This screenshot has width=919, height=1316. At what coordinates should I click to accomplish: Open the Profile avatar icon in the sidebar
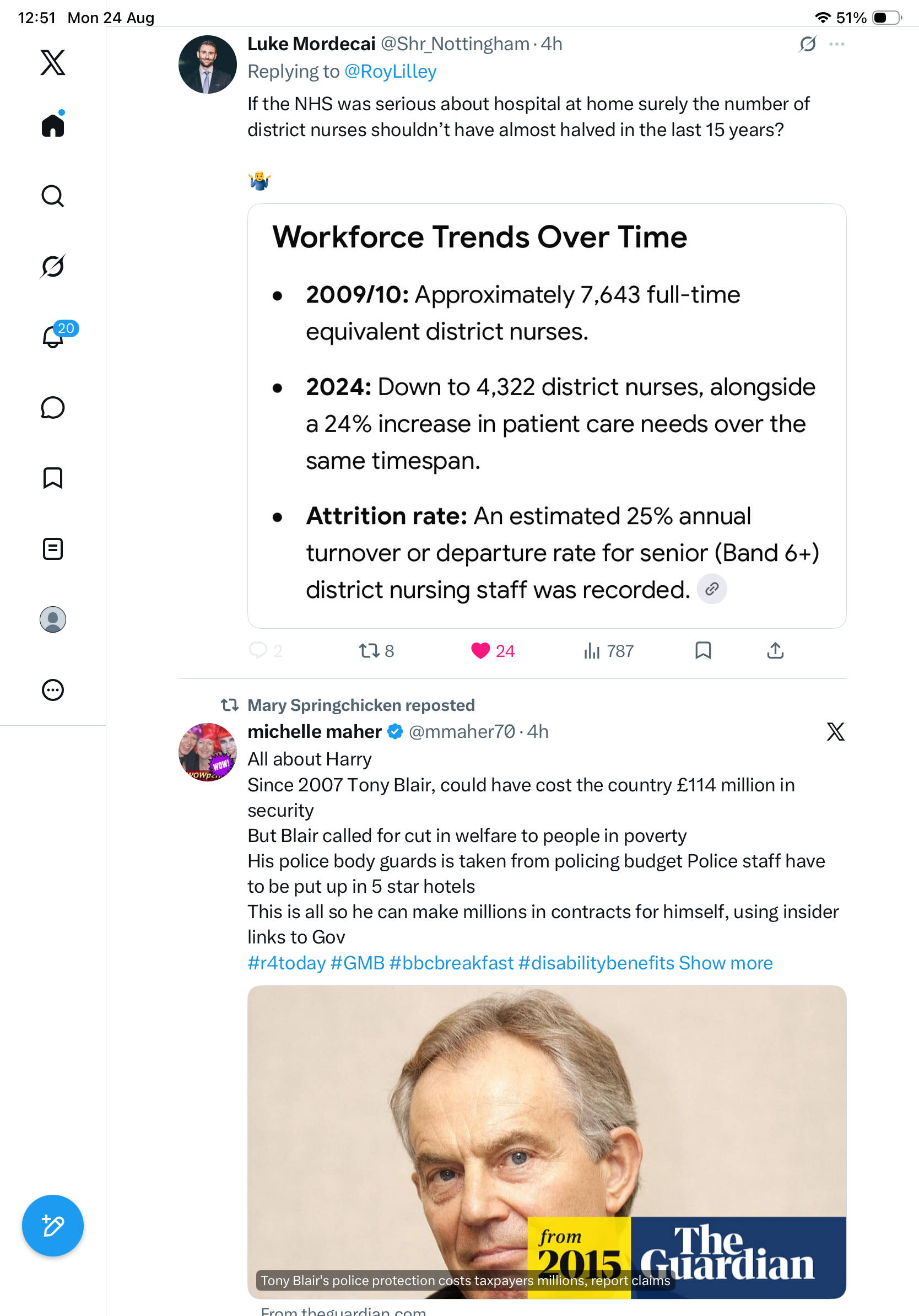click(53, 619)
